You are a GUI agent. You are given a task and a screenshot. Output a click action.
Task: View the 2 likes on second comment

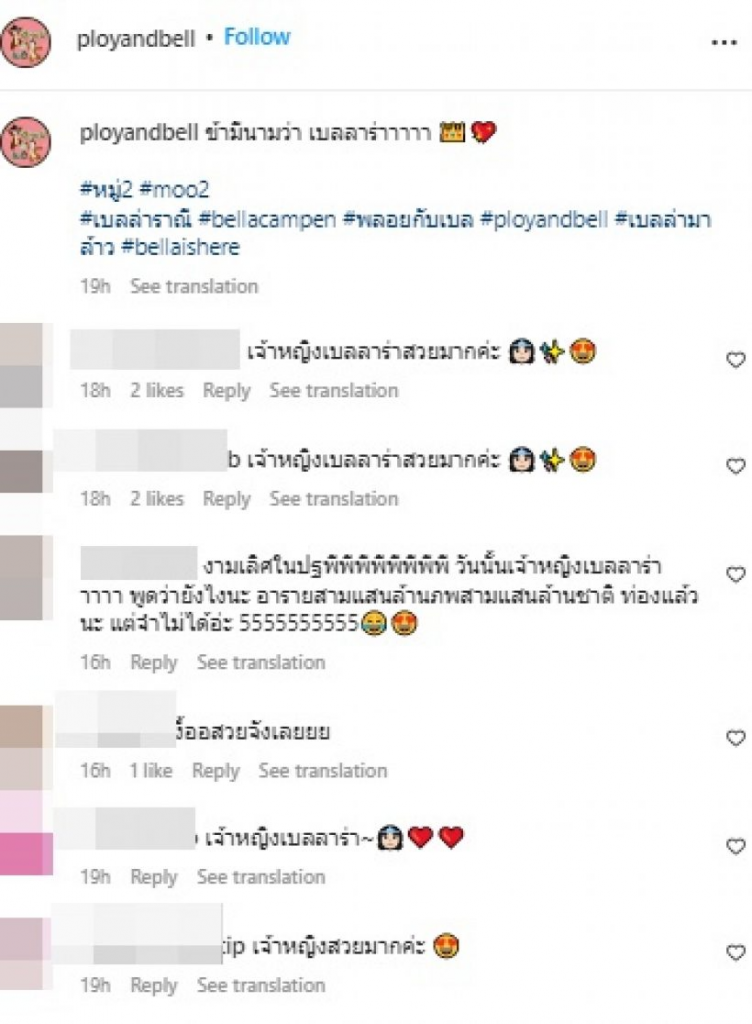tap(157, 499)
